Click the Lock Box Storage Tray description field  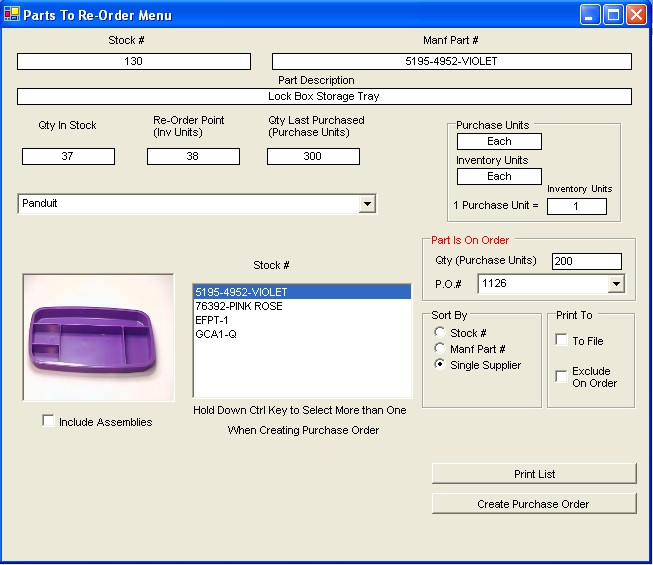pos(324,96)
